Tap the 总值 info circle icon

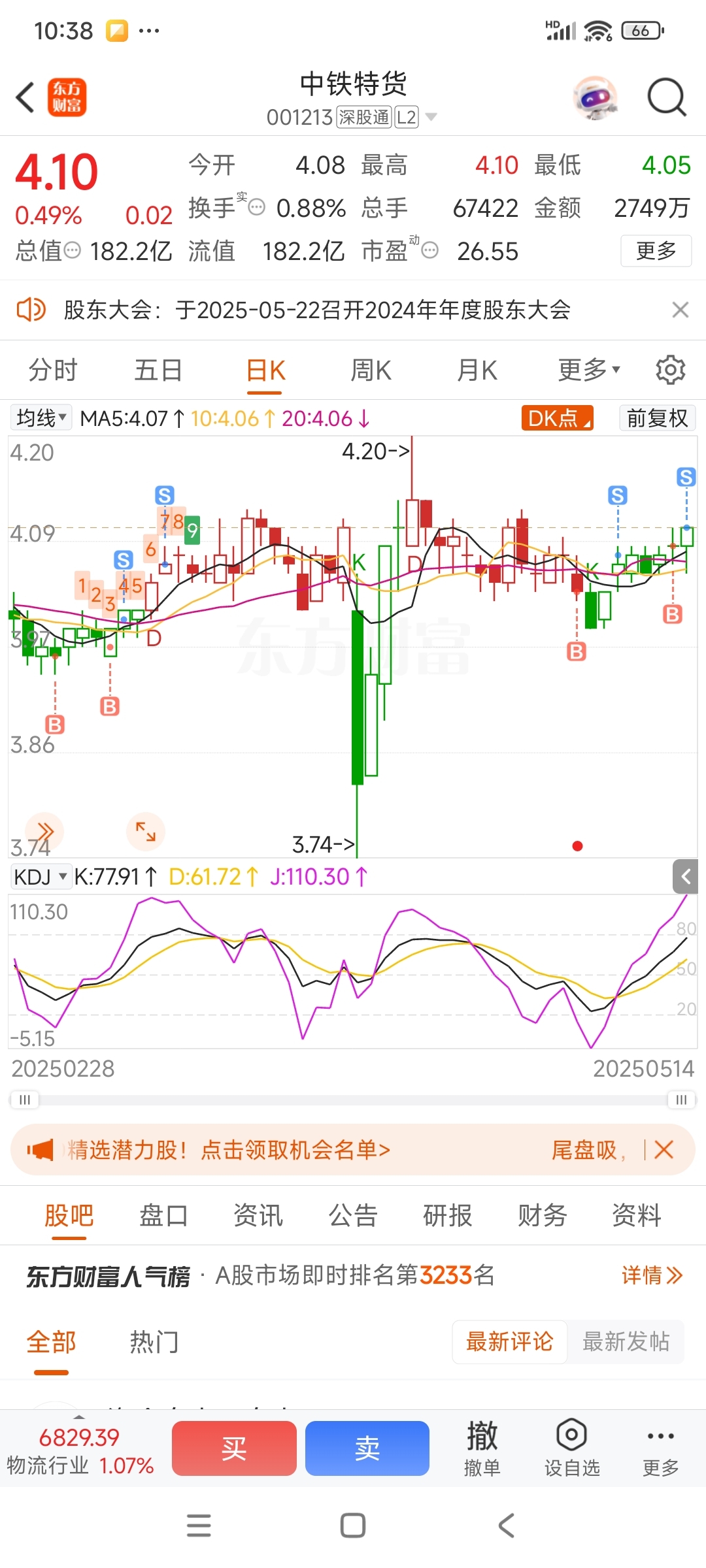(72, 250)
